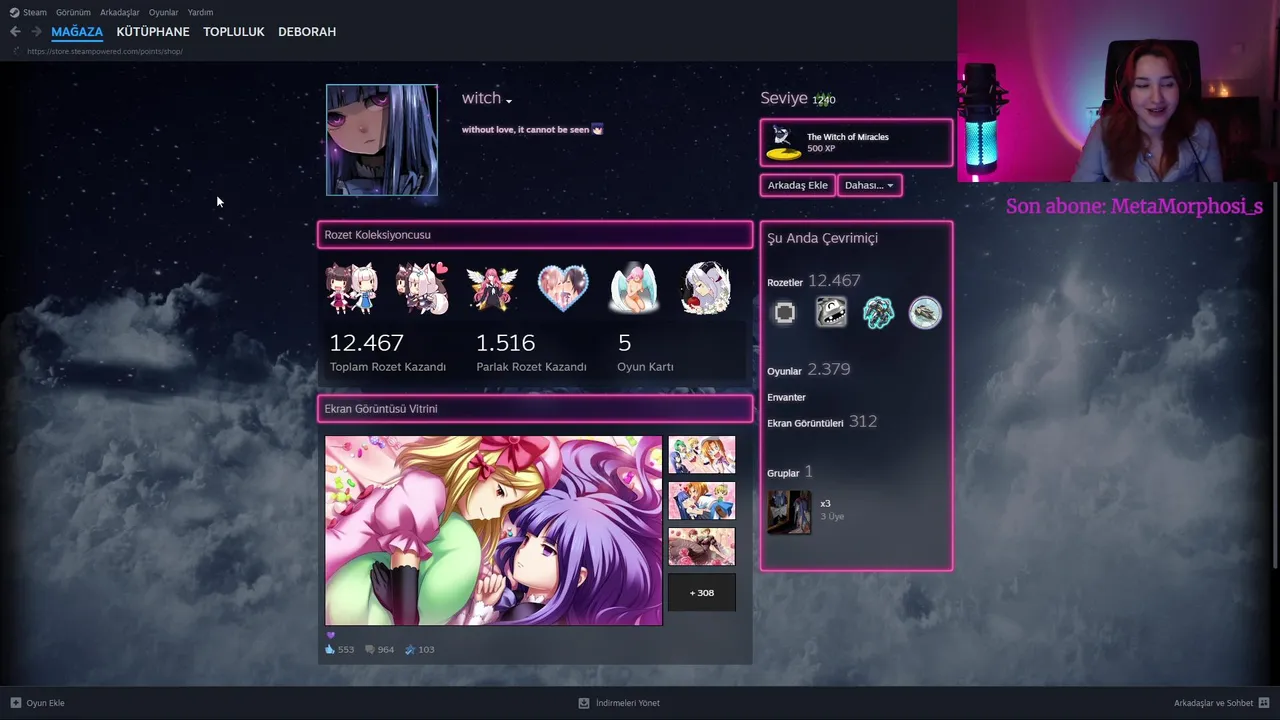This screenshot has width=1280, height=720.
Task: Open the Görünüm menu
Action: point(73,12)
